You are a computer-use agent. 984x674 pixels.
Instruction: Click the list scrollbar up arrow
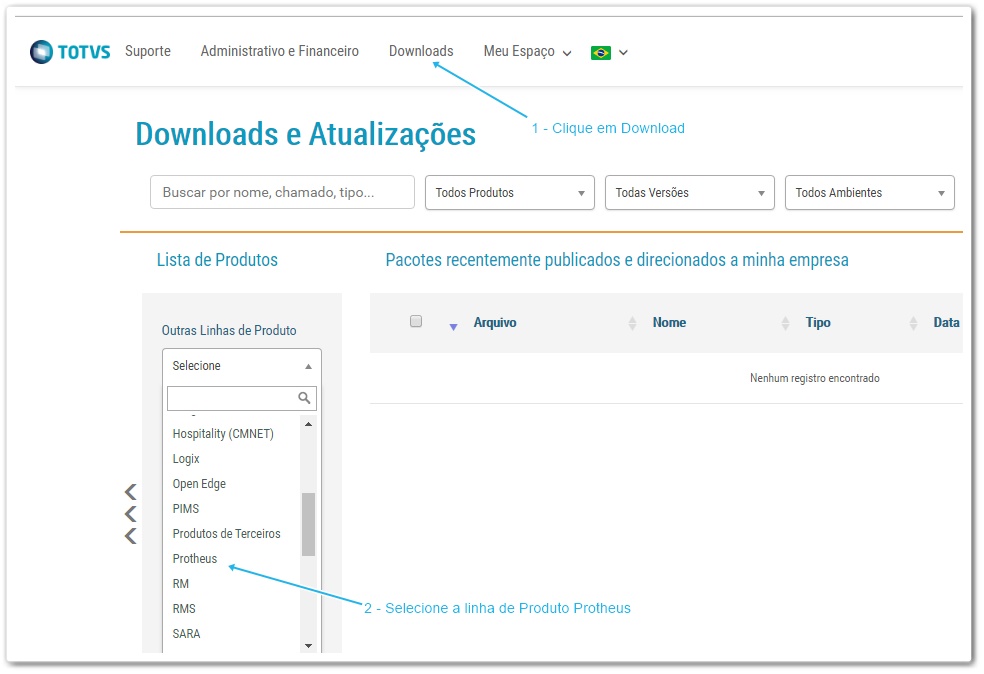(x=308, y=424)
